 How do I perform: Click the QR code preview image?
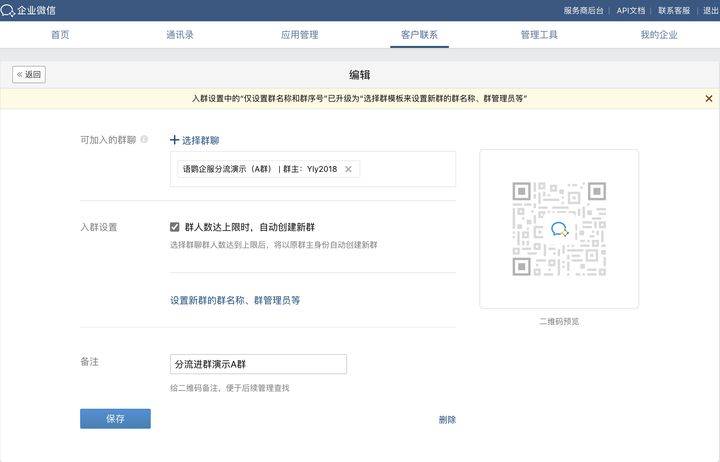coord(559,229)
